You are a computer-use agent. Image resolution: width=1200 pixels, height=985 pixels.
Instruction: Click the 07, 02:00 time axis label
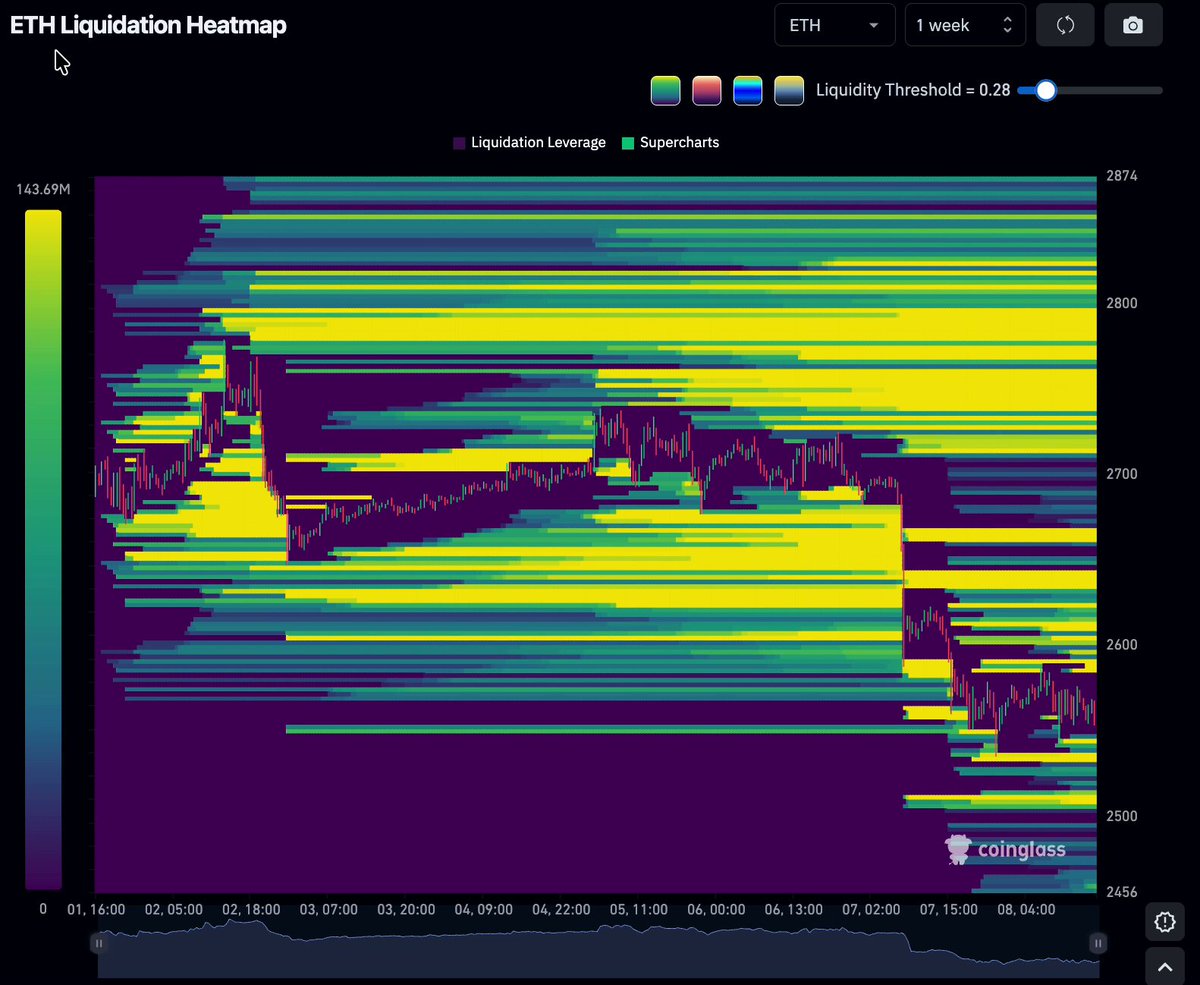point(870,910)
